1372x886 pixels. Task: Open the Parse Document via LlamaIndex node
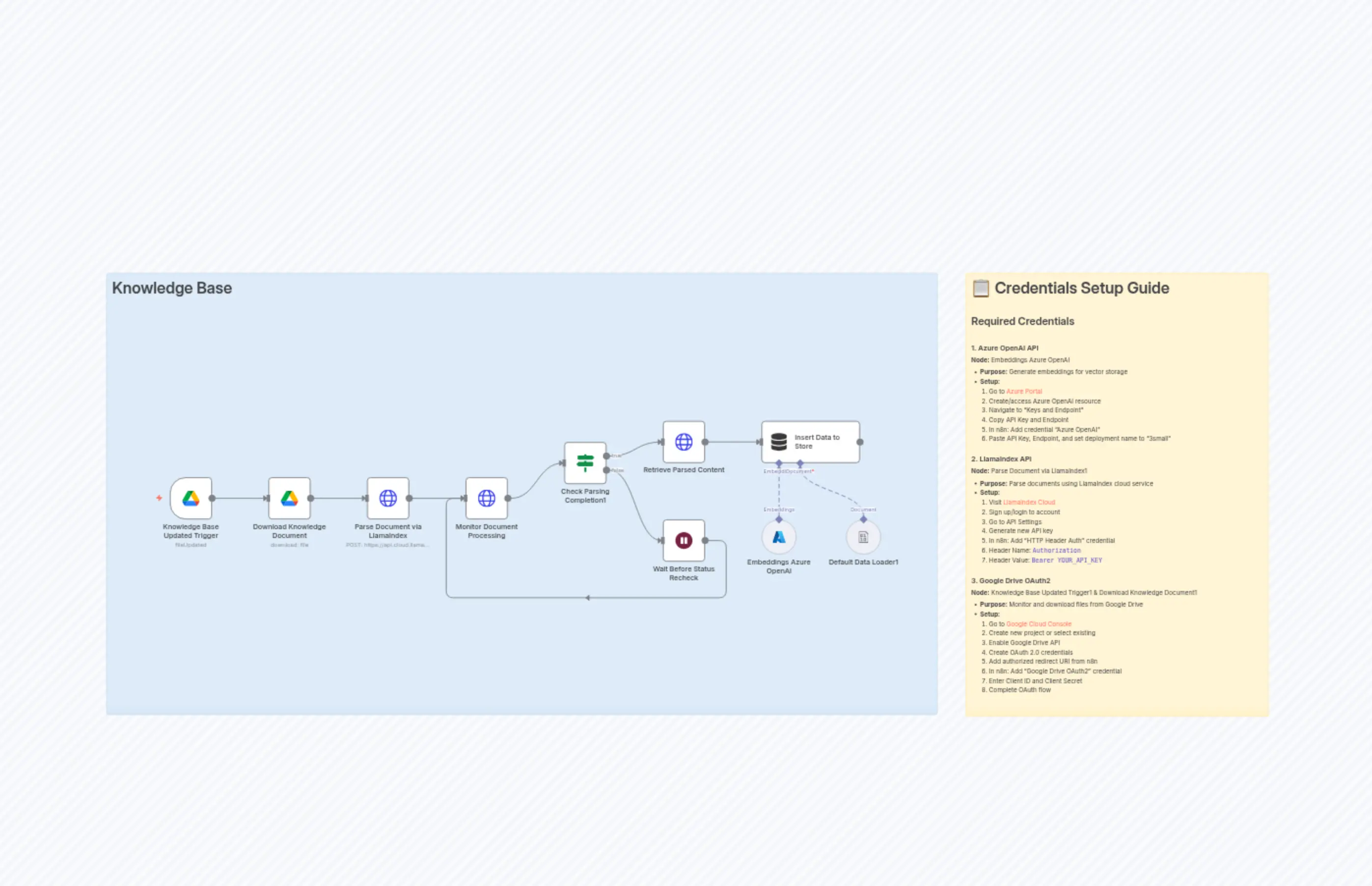click(x=388, y=498)
